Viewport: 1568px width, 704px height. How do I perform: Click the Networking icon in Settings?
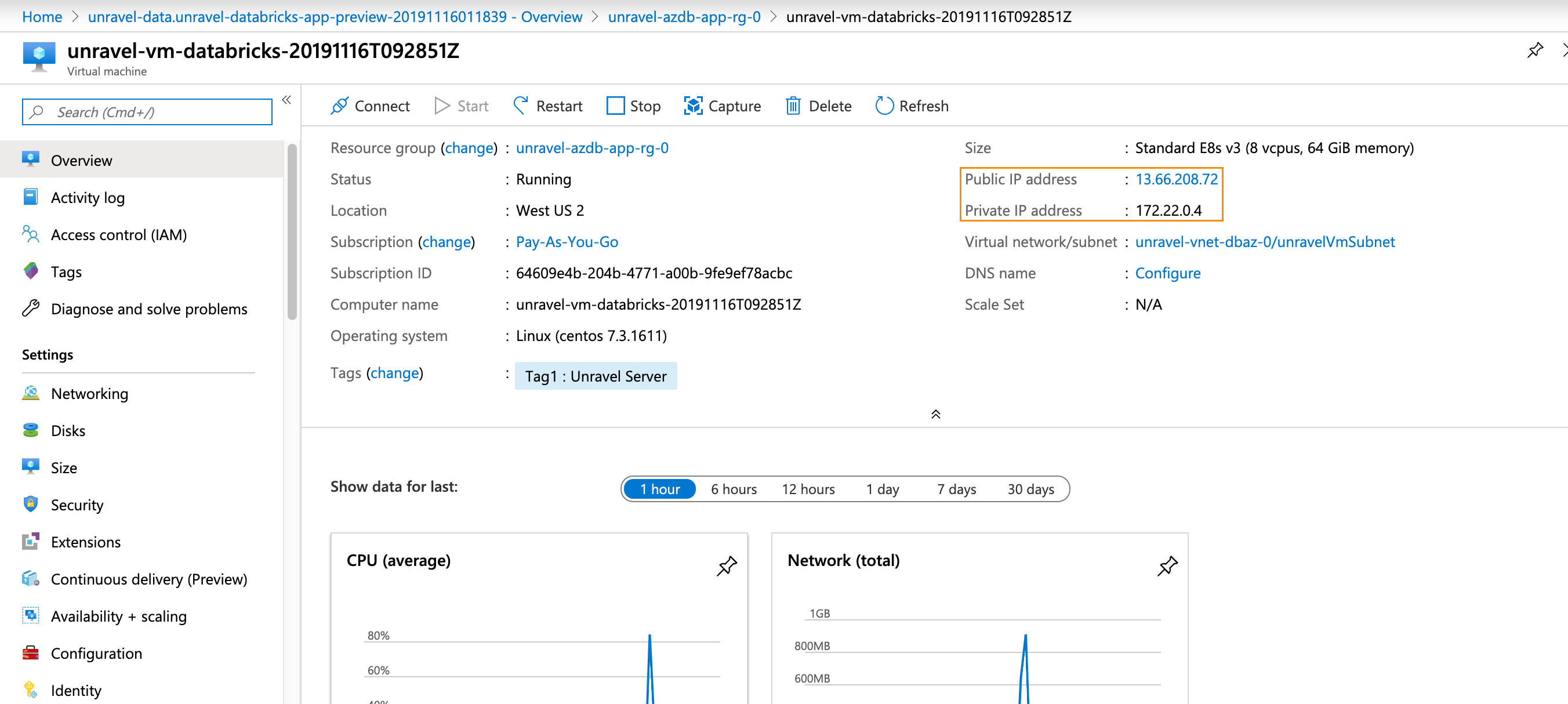coord(30,393)
